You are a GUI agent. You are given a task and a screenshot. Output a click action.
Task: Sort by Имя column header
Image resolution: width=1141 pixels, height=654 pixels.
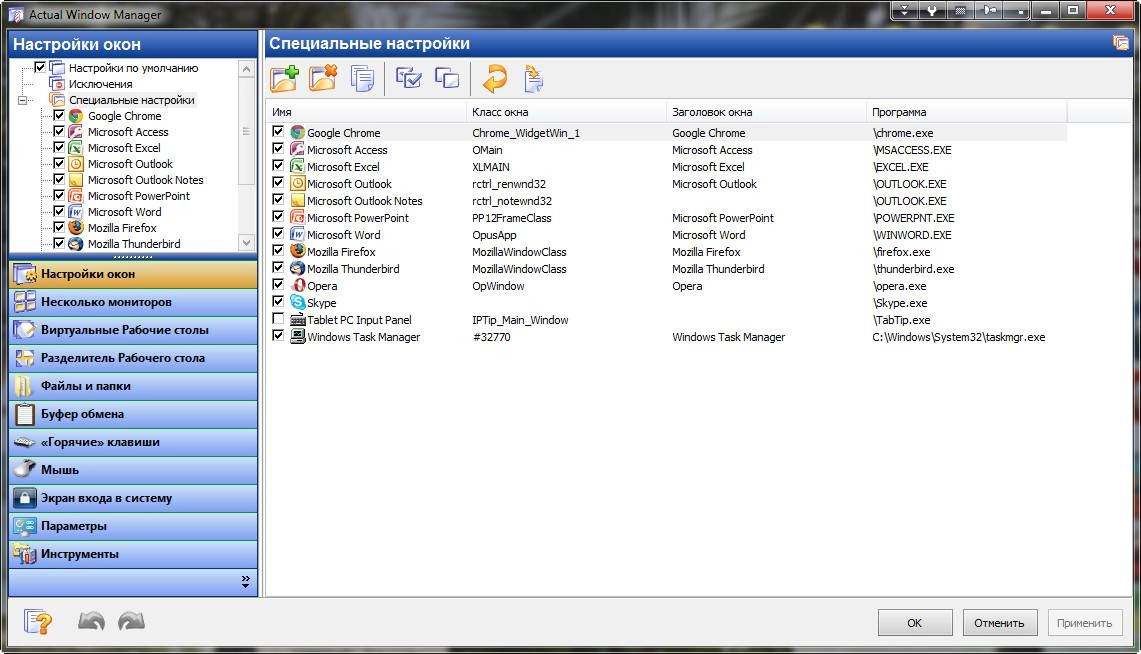click(366, 112)
